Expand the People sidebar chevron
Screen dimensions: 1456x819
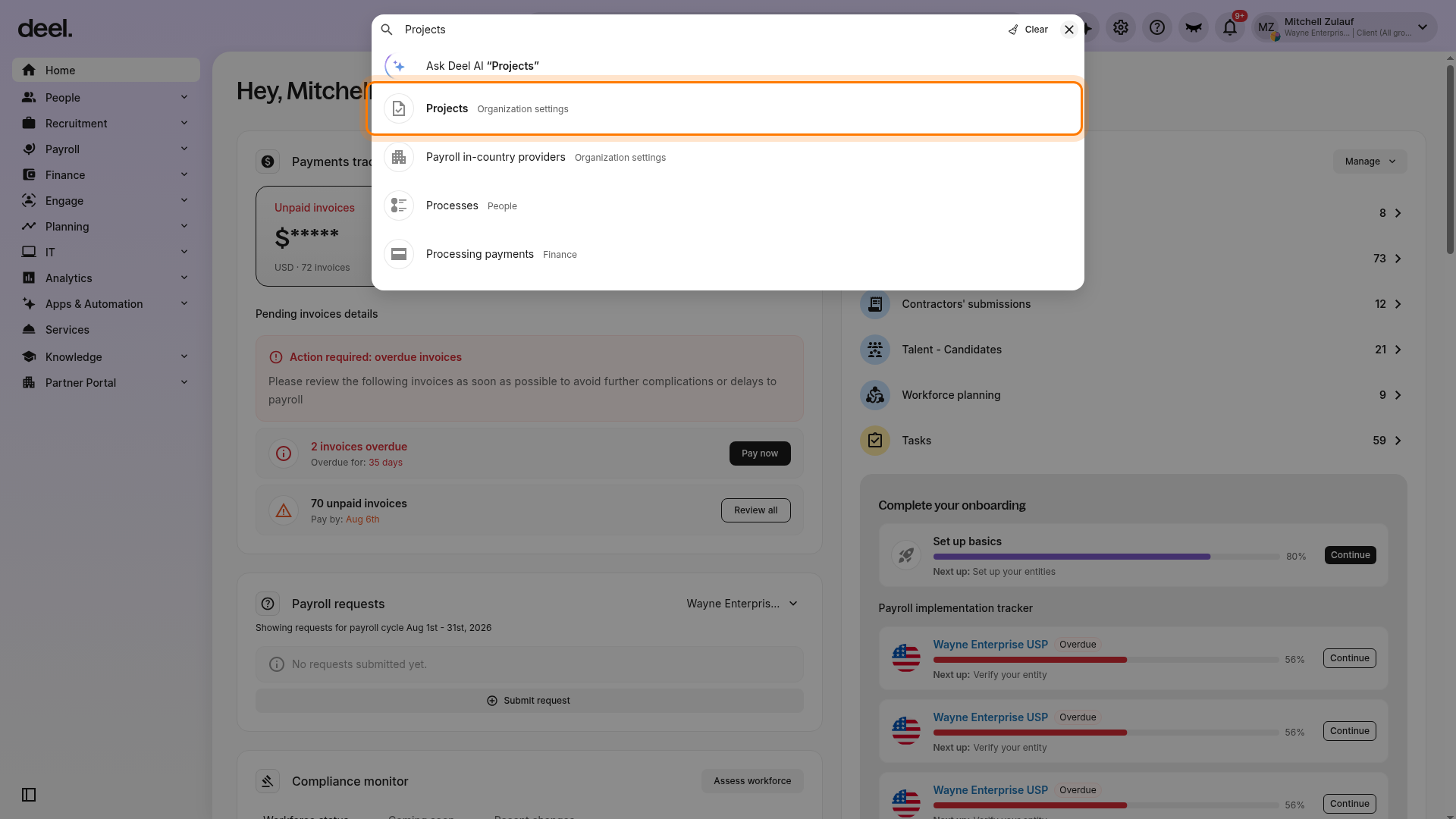pos(184,97)
